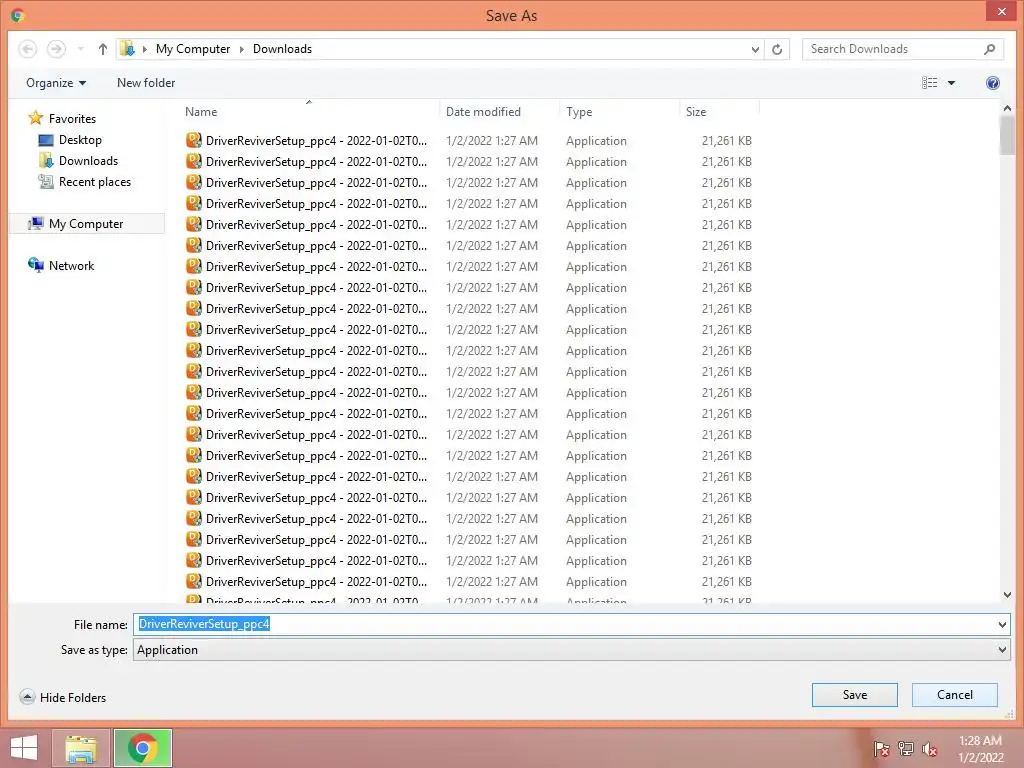Select Network in navigation pane

71,266
